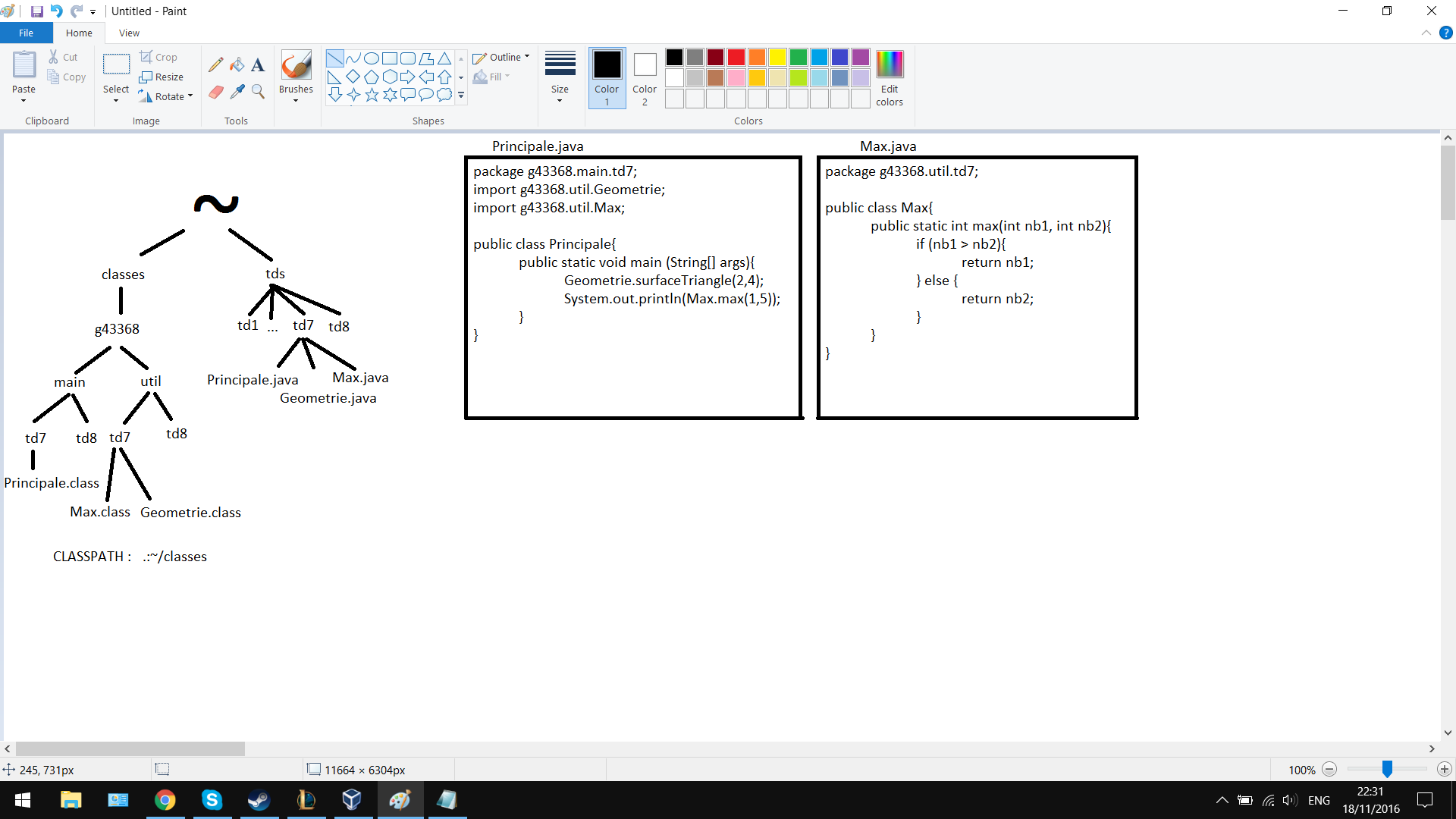
Task: Click the Paste clipboard button
Action: point(24,65)
